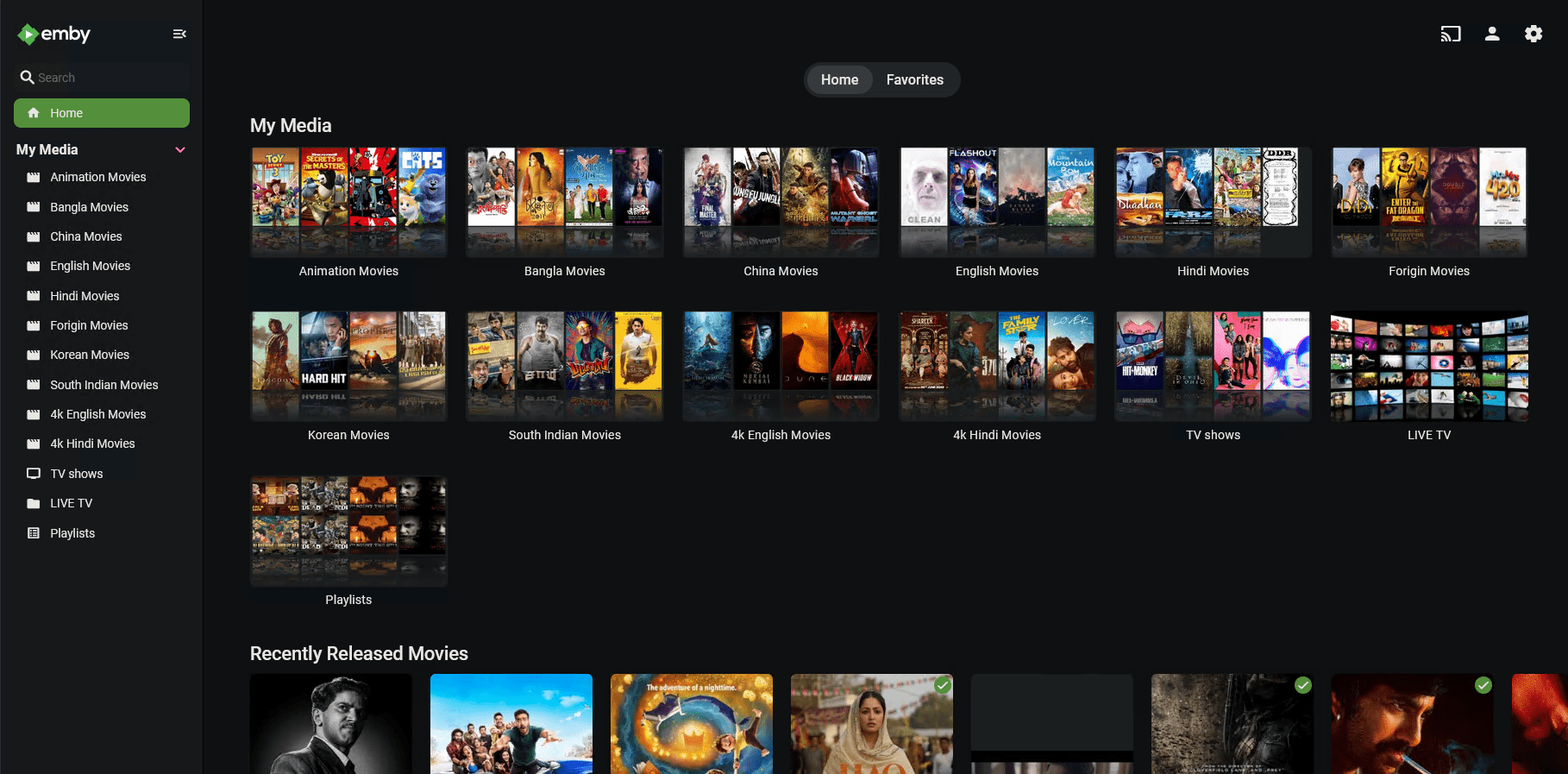Click the Playlists list icon in sidebar
The height and width of the screenshot is (774, 1568).
34,533
